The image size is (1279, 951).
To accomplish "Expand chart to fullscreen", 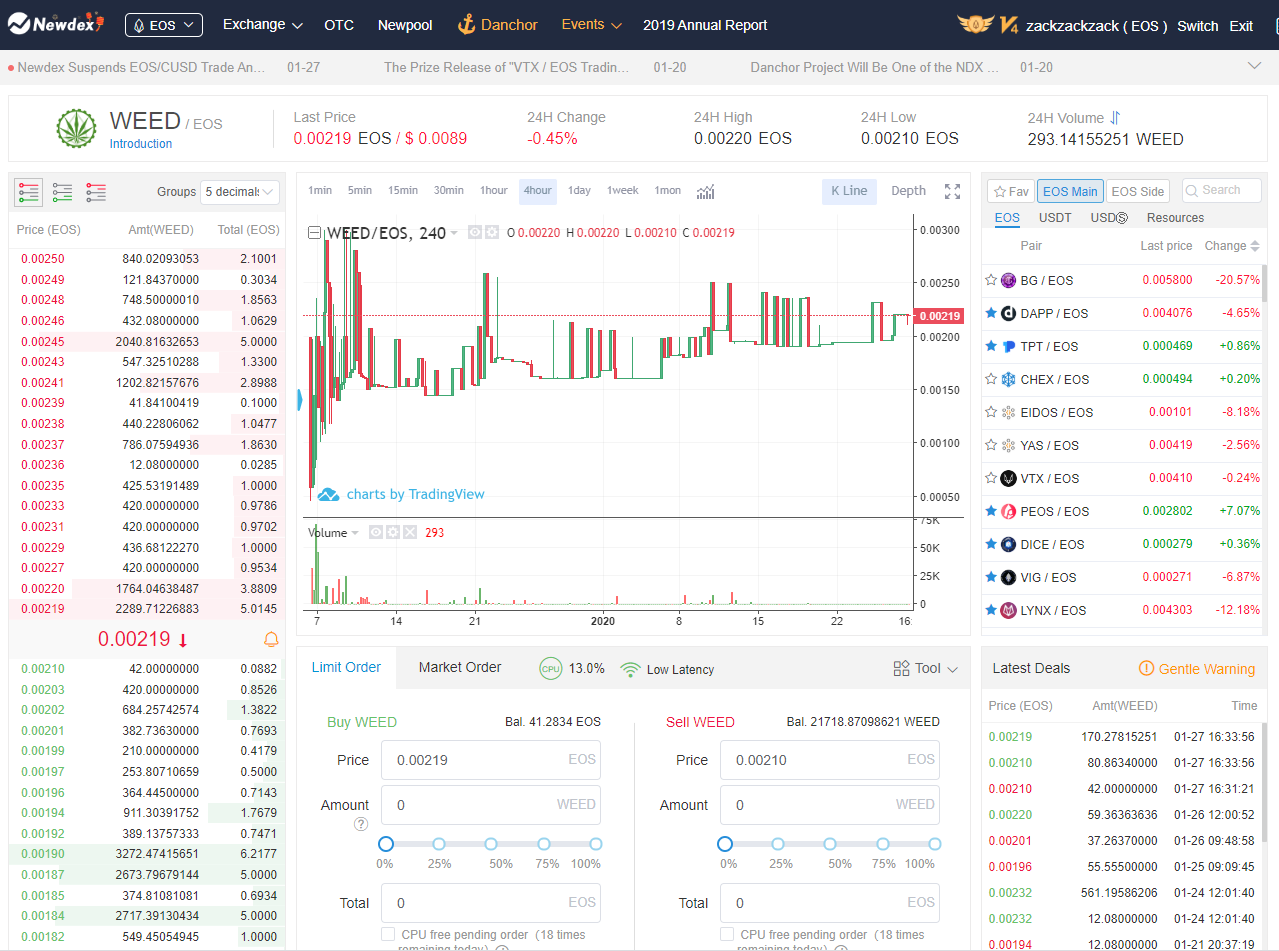I will (952, 191).
